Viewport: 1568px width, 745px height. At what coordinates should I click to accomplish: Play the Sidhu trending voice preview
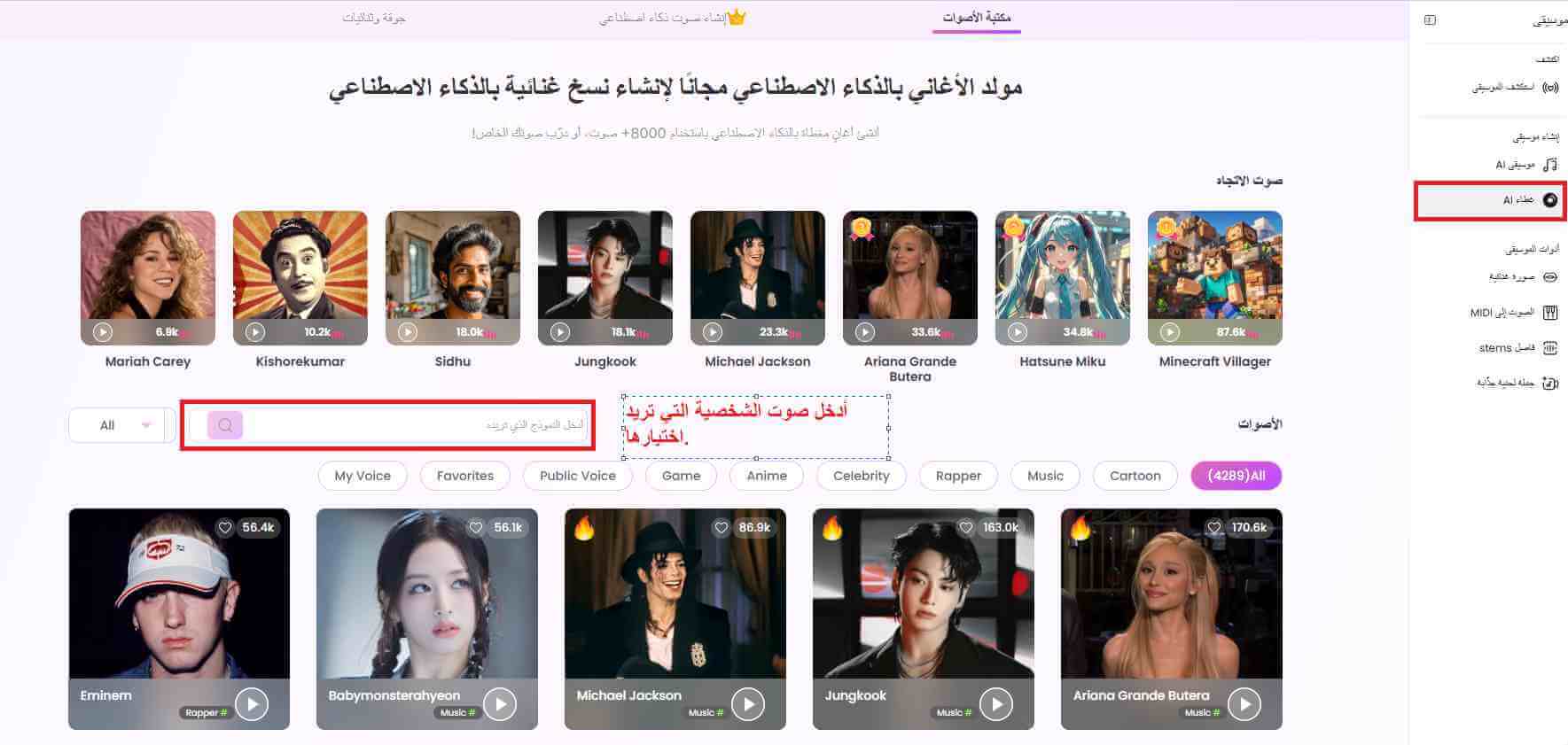tap(408, 332)
